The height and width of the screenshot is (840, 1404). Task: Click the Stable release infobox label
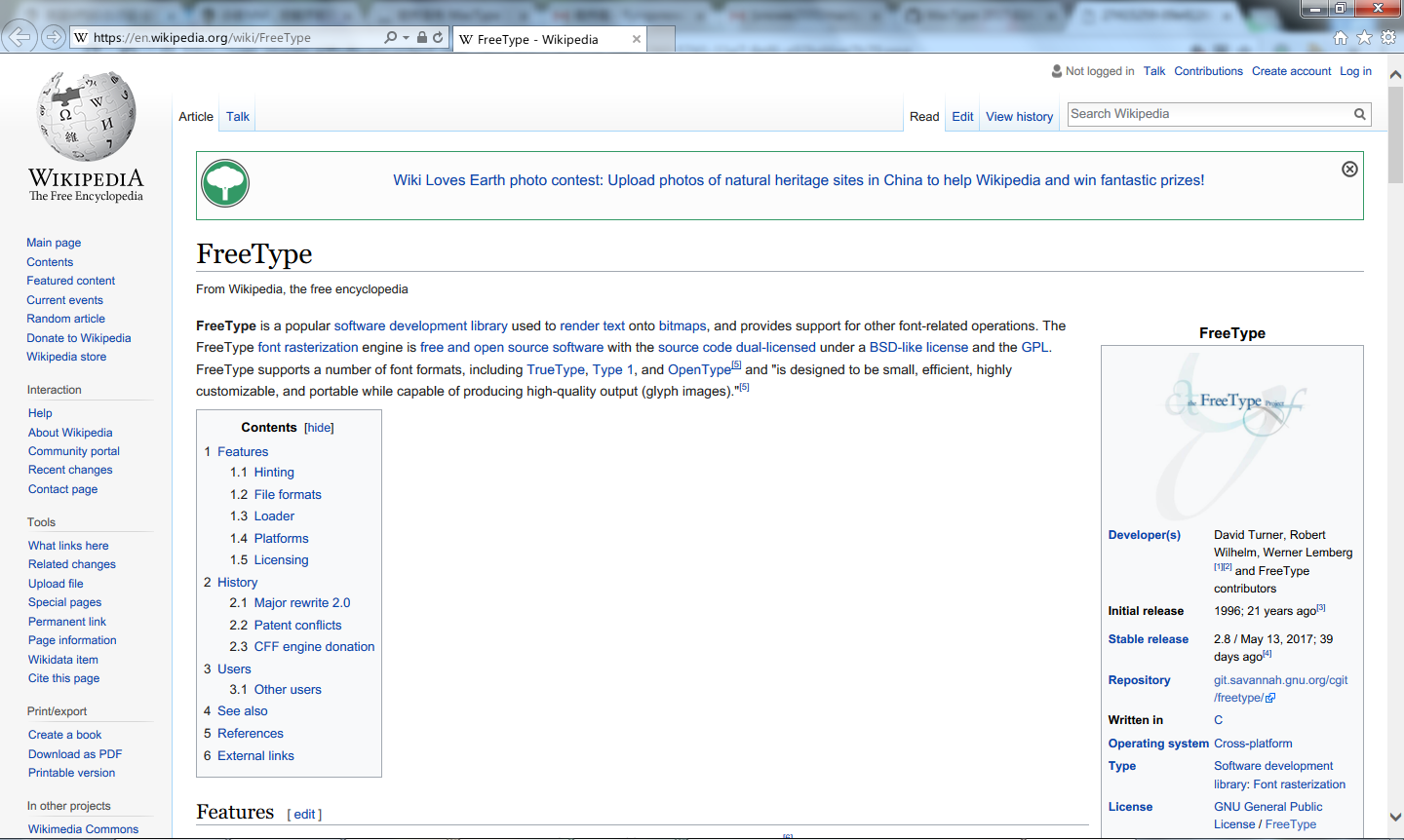click(1149, 639)
